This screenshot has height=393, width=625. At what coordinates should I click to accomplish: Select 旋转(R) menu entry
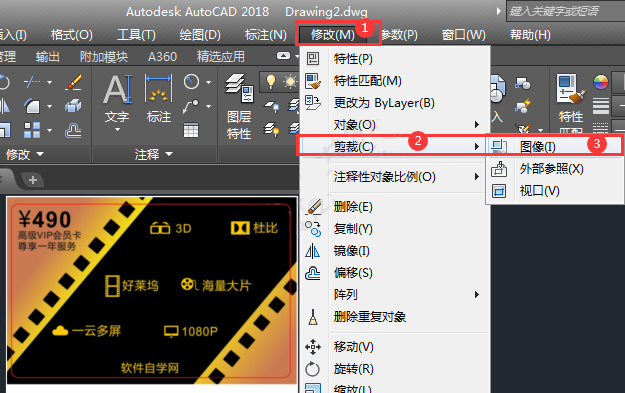(x=395, y=369)
